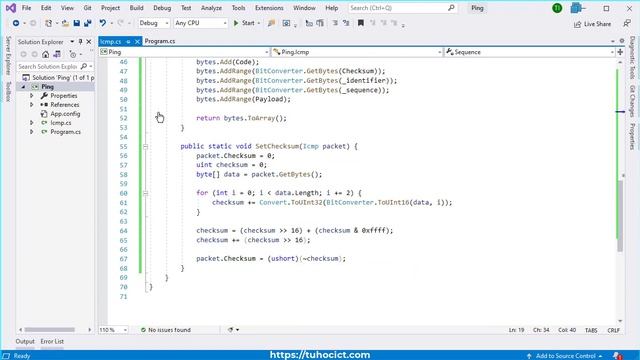Screen dimensions: 640x360
Task: Click the split editor icon above scrollbar
Action: coord(620,52)
